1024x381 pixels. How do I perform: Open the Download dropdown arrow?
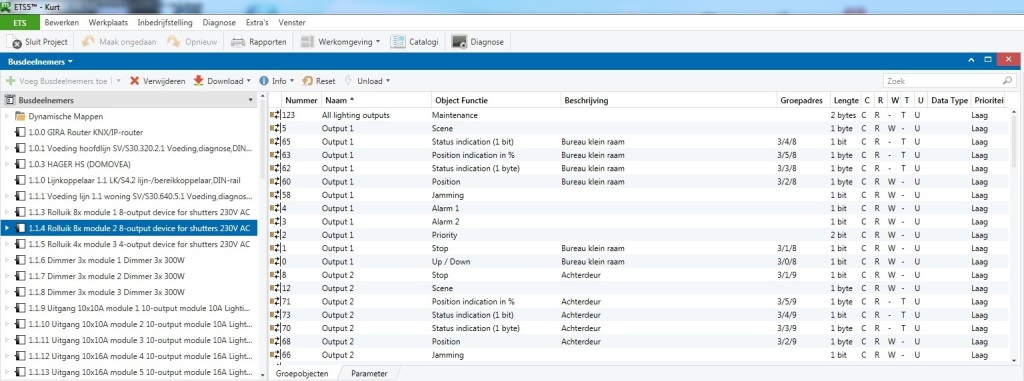(x=249, y=81)
